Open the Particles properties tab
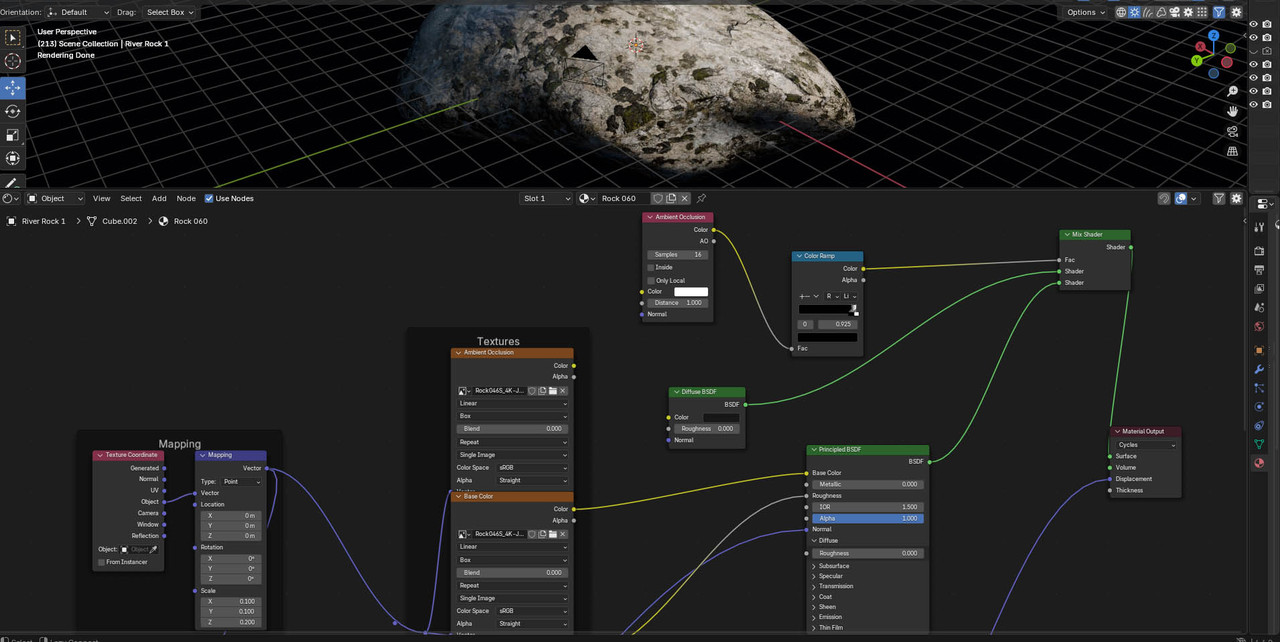The height and width of the screenshot is (642, 1280). tap(1259, 388)
